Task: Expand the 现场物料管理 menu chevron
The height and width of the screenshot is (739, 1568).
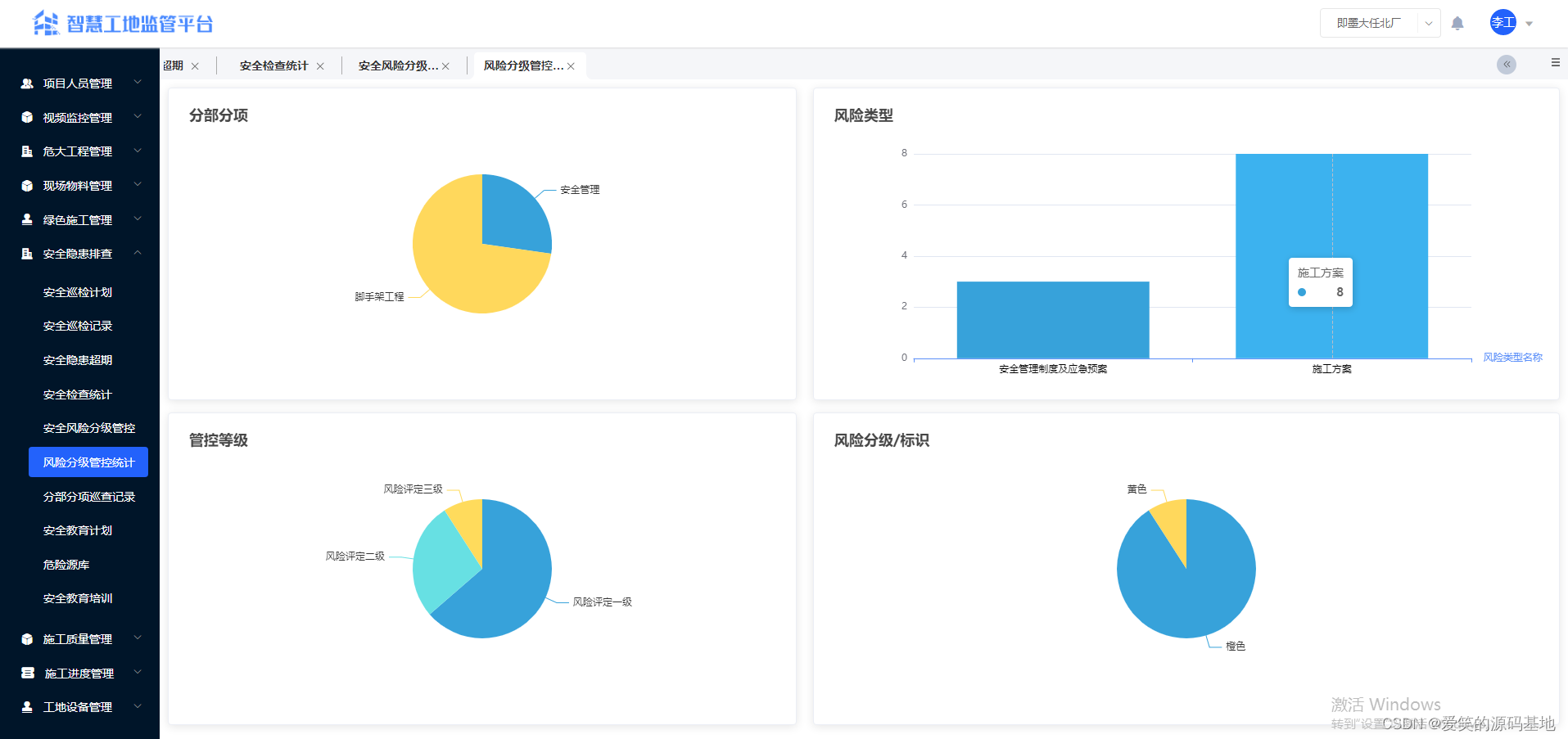Action: [138, 185]
